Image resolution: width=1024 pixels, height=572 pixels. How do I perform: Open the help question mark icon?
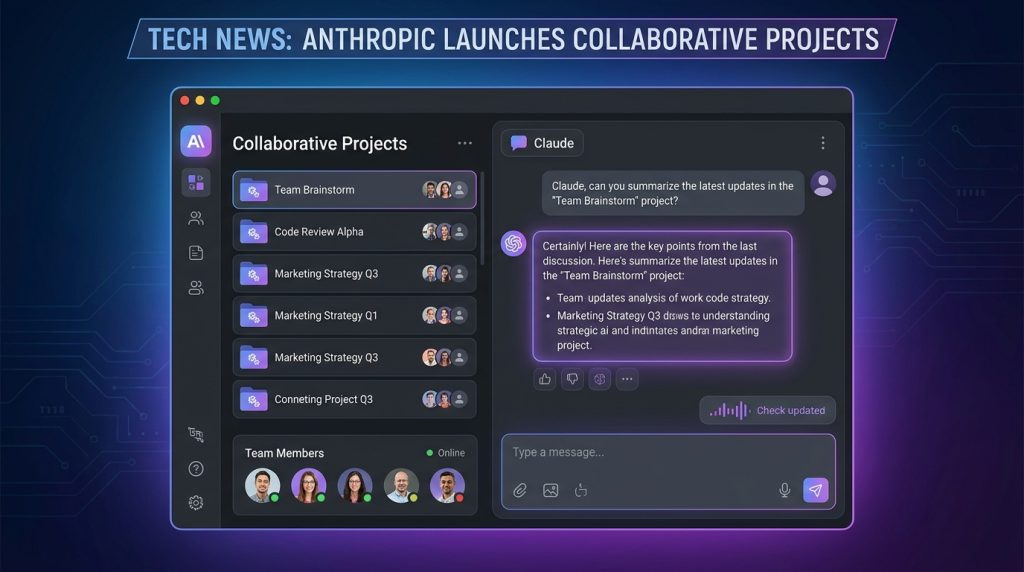click(196, 469)
